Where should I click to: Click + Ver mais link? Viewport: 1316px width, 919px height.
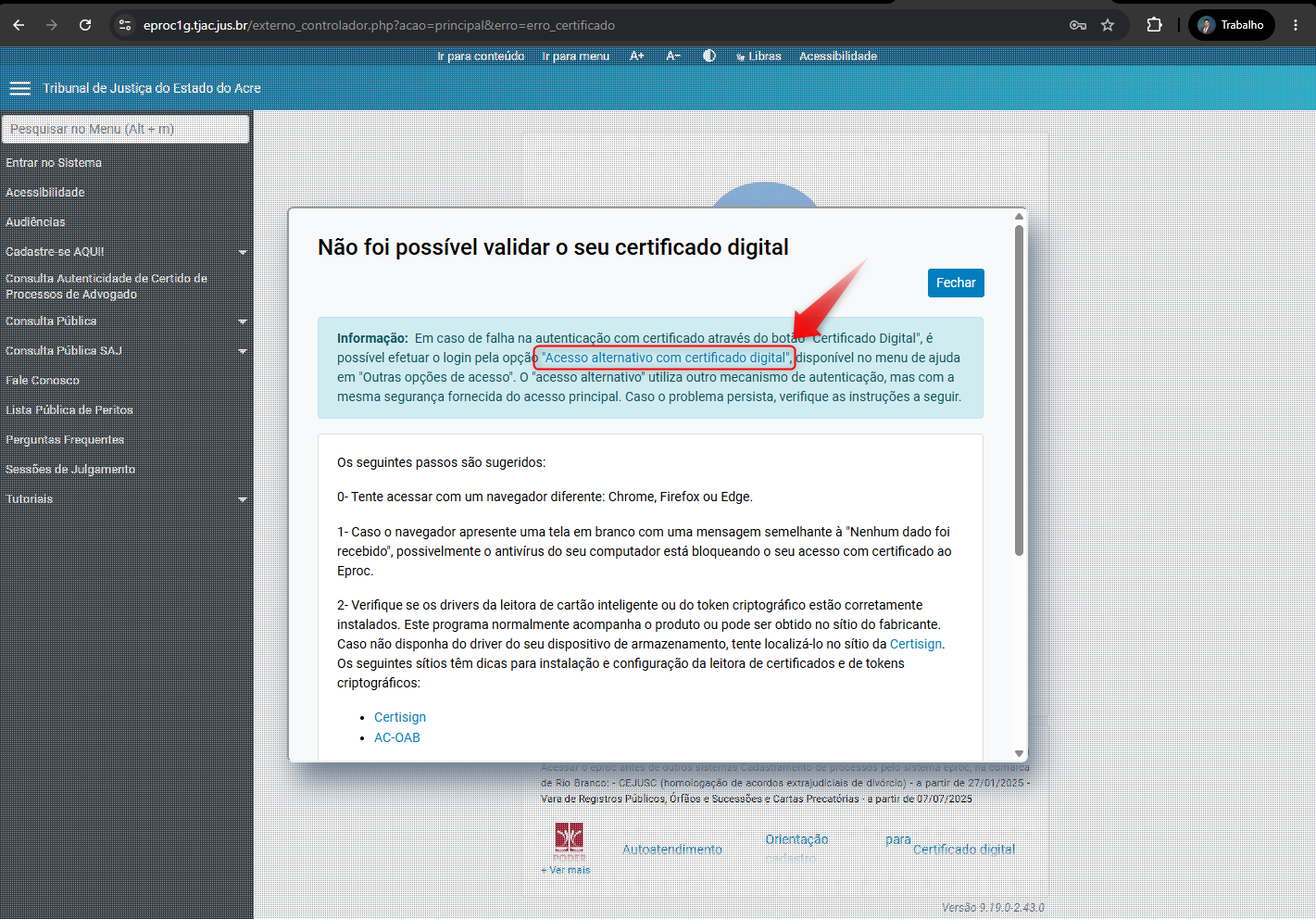pyautogui.click(x=566, y=870)
